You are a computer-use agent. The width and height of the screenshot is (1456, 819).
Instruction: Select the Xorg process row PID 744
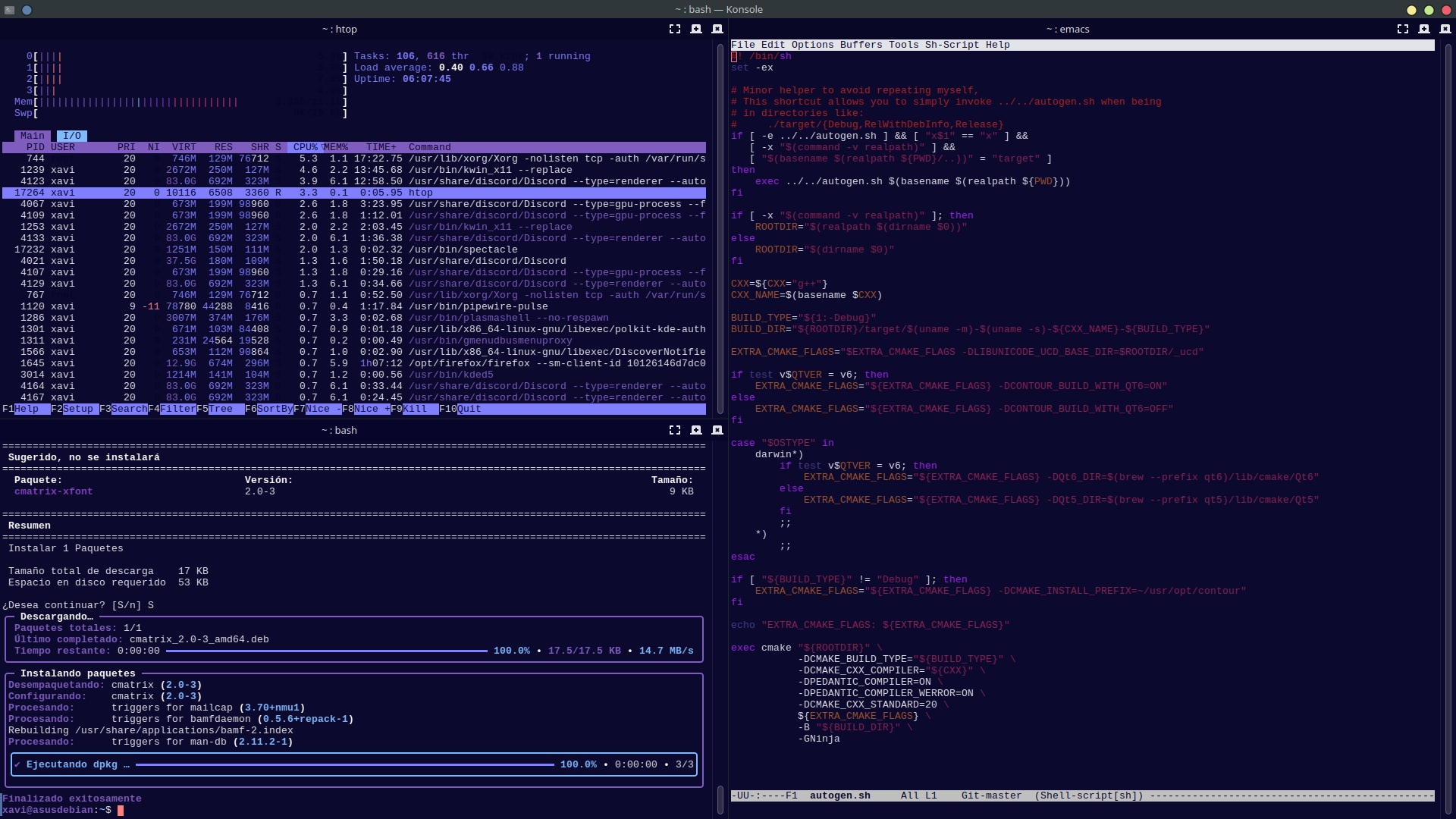pos(354,158)
